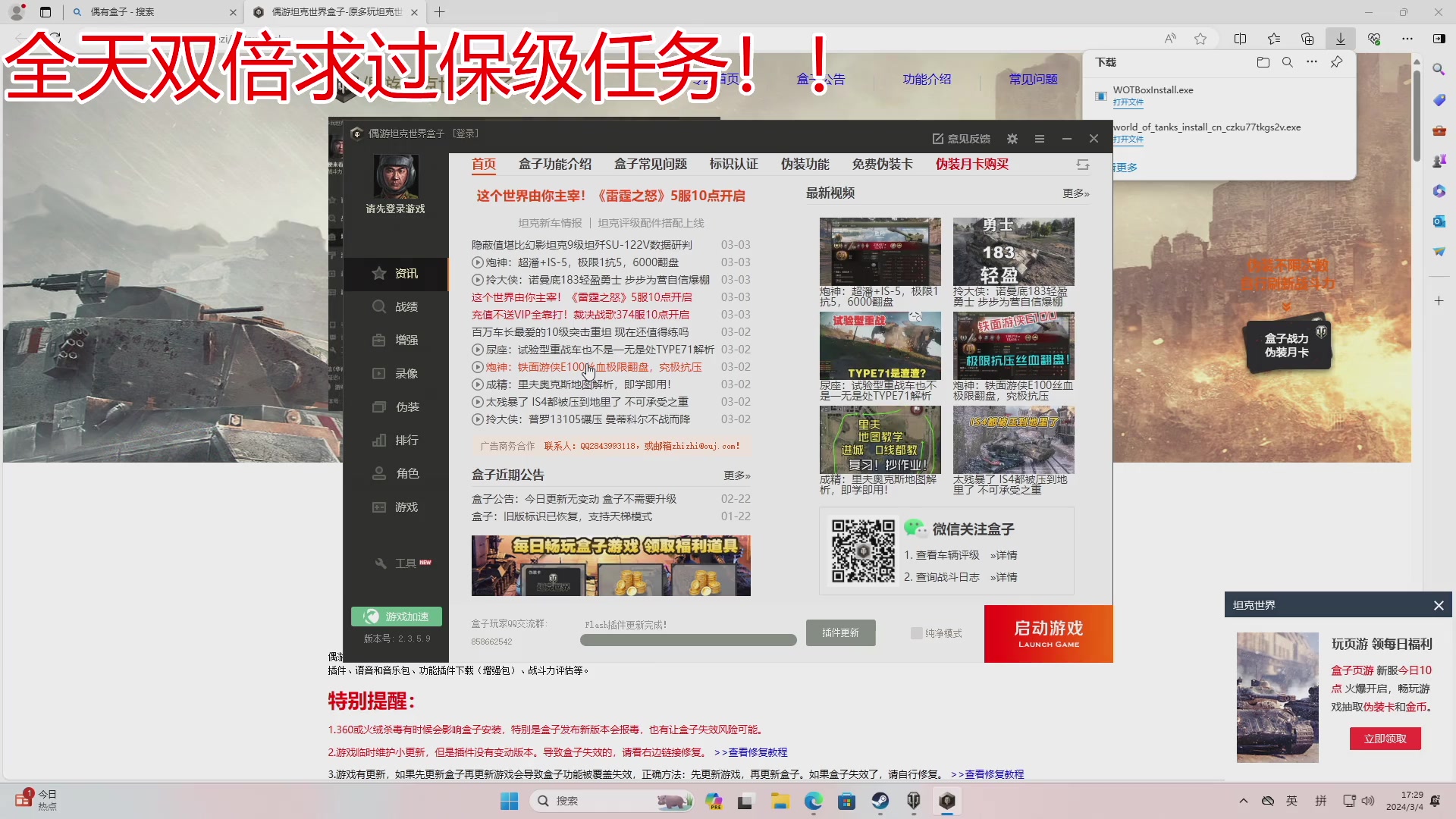Close the 坦克世界 popup notification

click(1439, 605)
